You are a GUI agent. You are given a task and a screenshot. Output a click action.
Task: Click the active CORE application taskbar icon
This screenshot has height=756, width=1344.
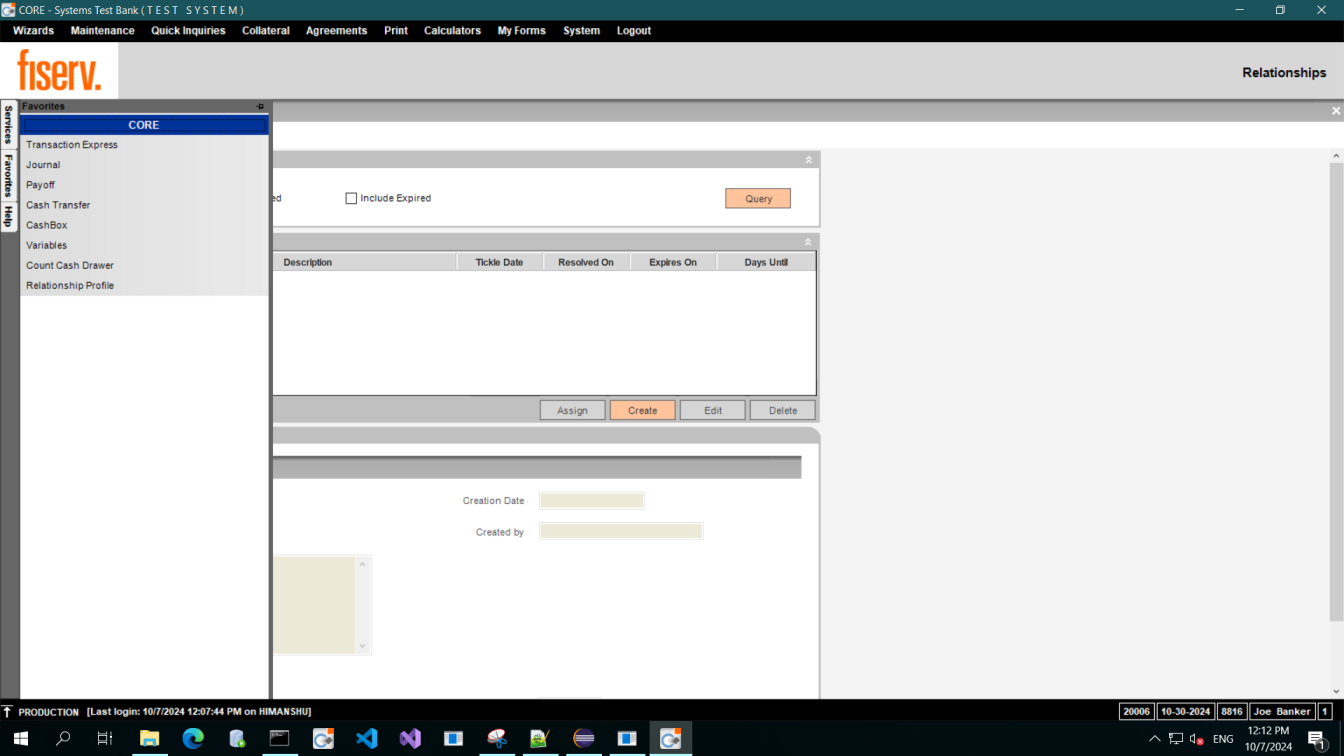pos(670,739)
